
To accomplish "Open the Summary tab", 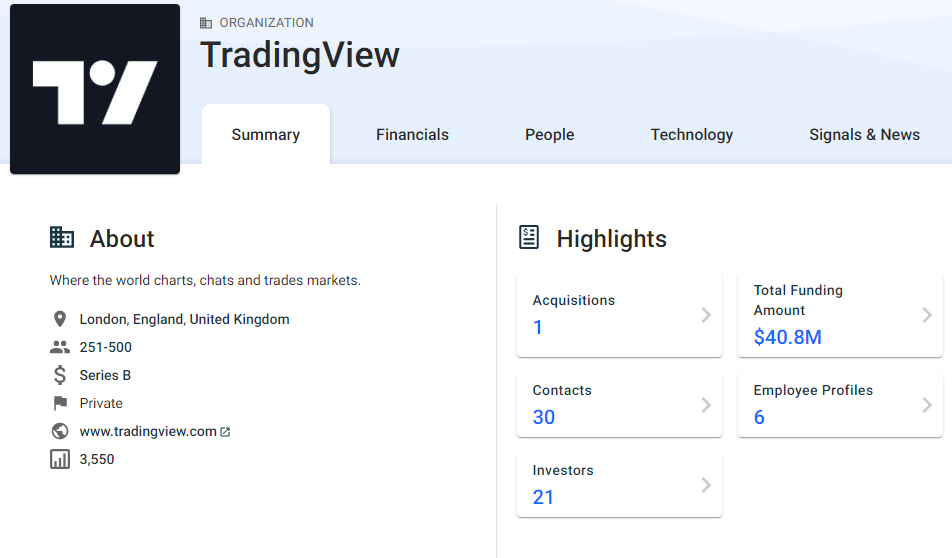I will coord(266,134).
